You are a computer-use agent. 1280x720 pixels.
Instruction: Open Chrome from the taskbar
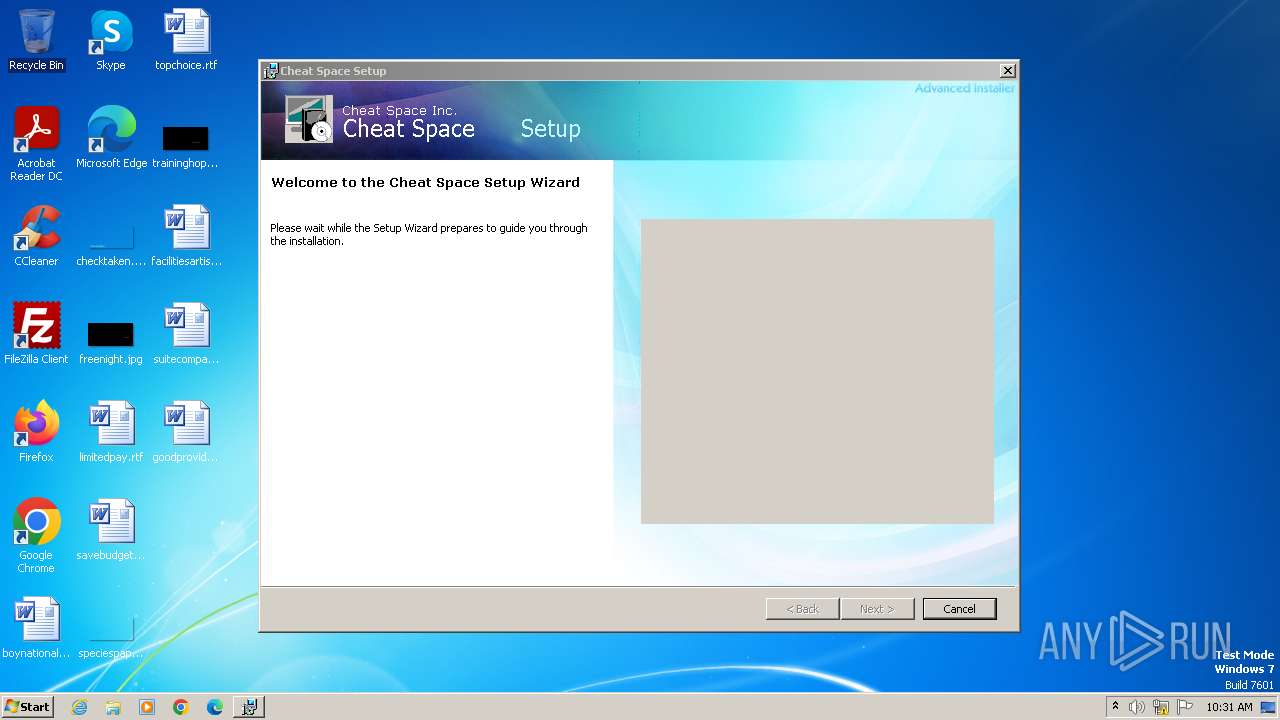coord(181,707)
